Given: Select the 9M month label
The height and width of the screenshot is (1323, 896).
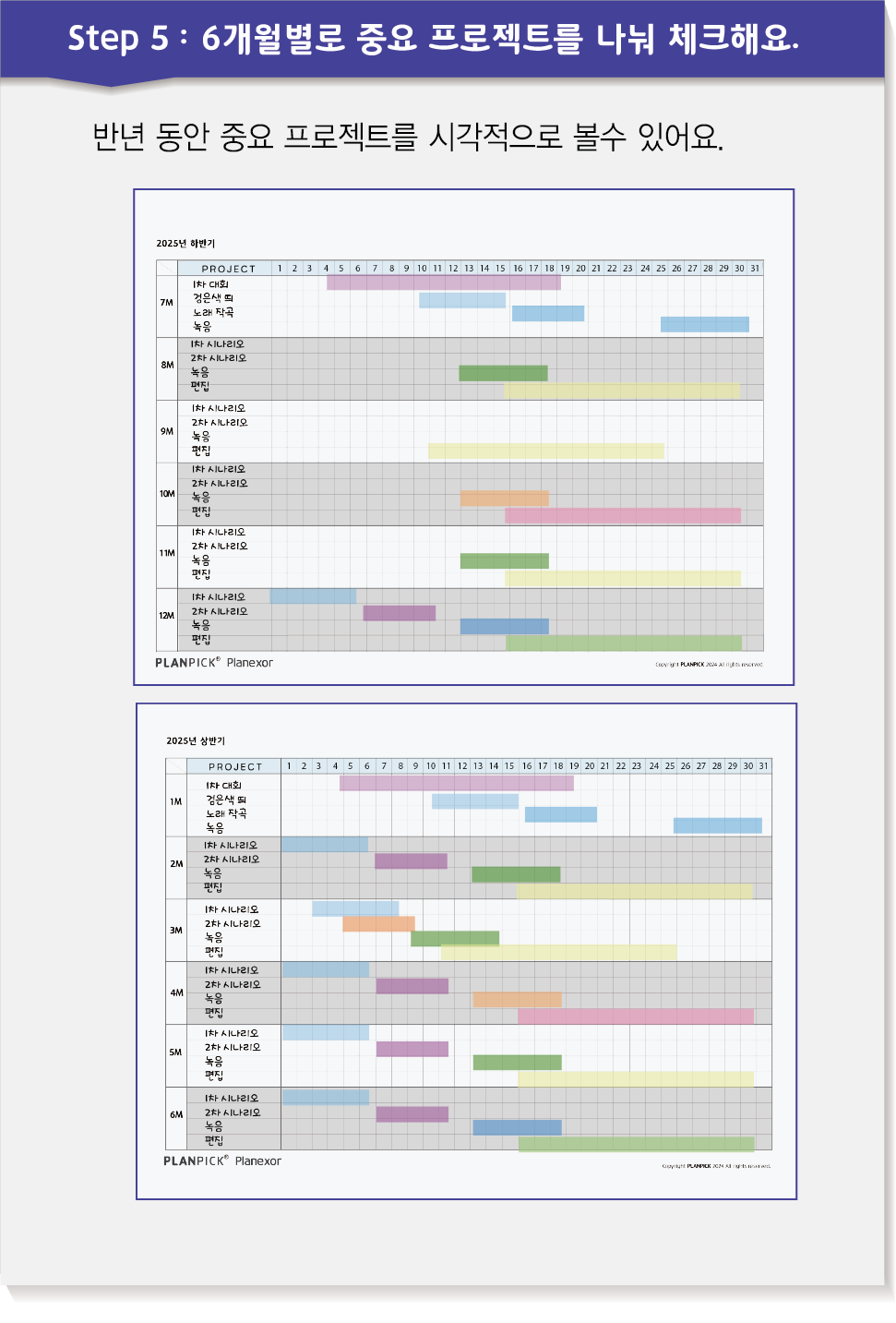Looking at the screenshot, I should pyautogui.click(x=167, y=431).
